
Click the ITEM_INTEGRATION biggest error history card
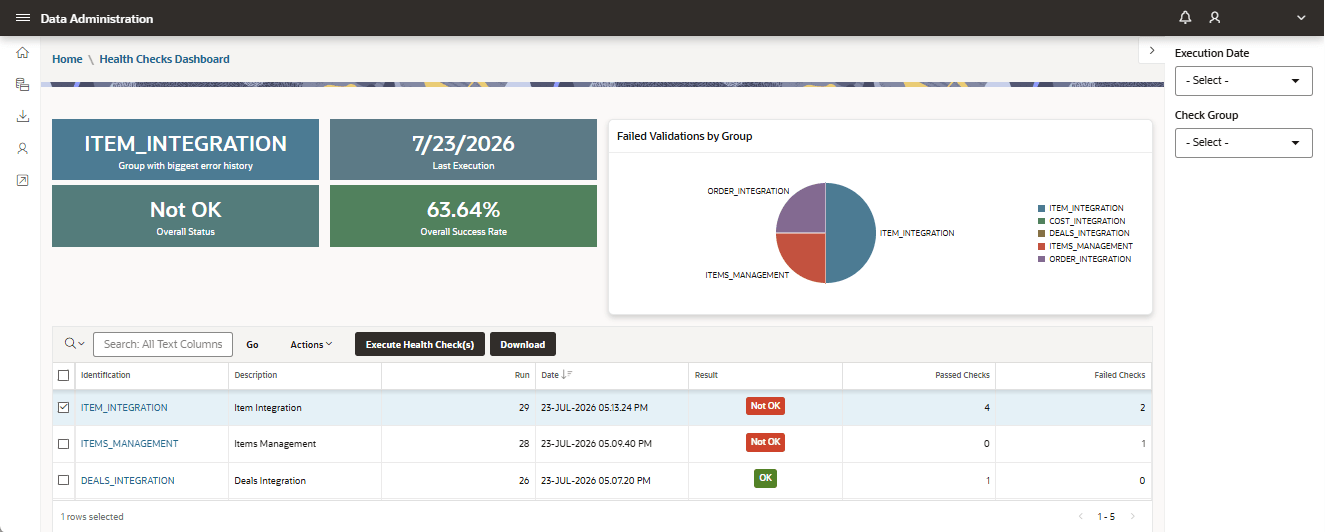(185, 150)
